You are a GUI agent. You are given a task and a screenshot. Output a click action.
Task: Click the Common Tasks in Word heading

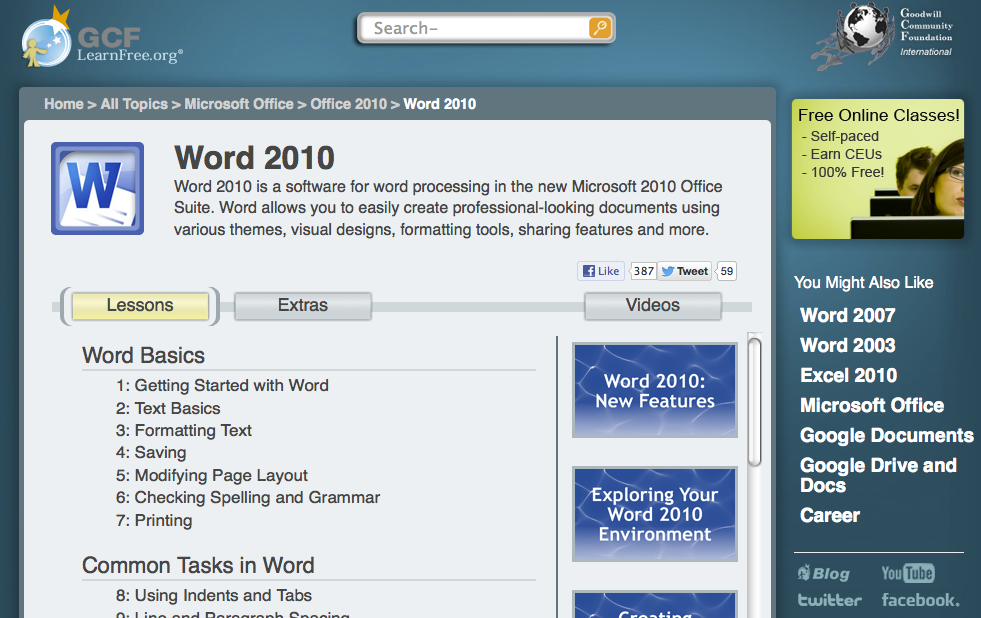pos(198,565)
